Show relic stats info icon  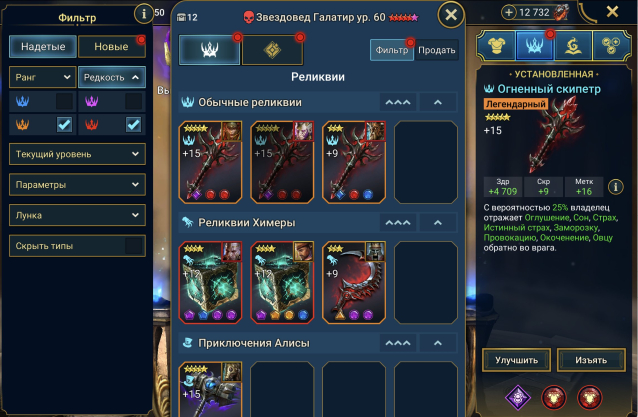(x=616, y=187)
